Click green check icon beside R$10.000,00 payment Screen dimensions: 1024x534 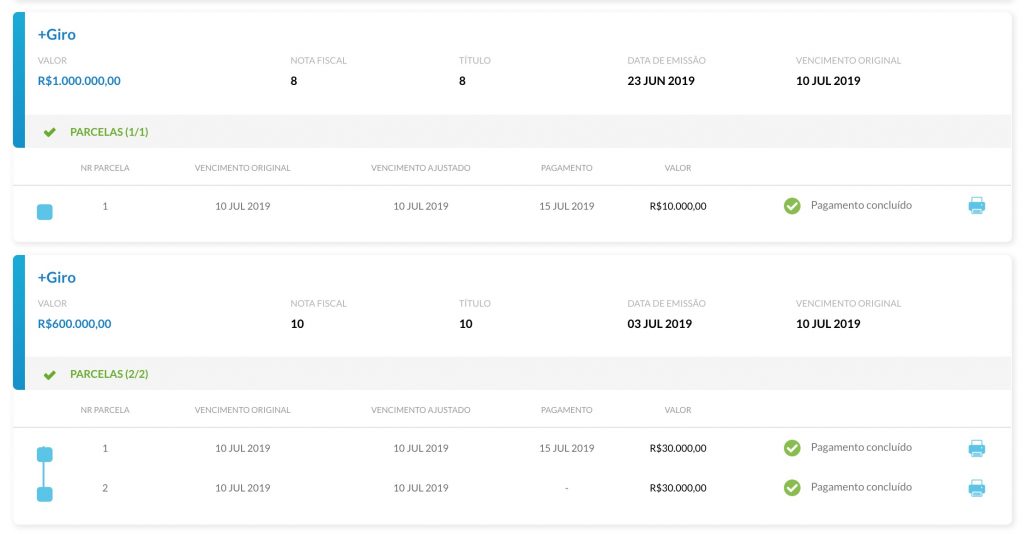click(792, 206)
